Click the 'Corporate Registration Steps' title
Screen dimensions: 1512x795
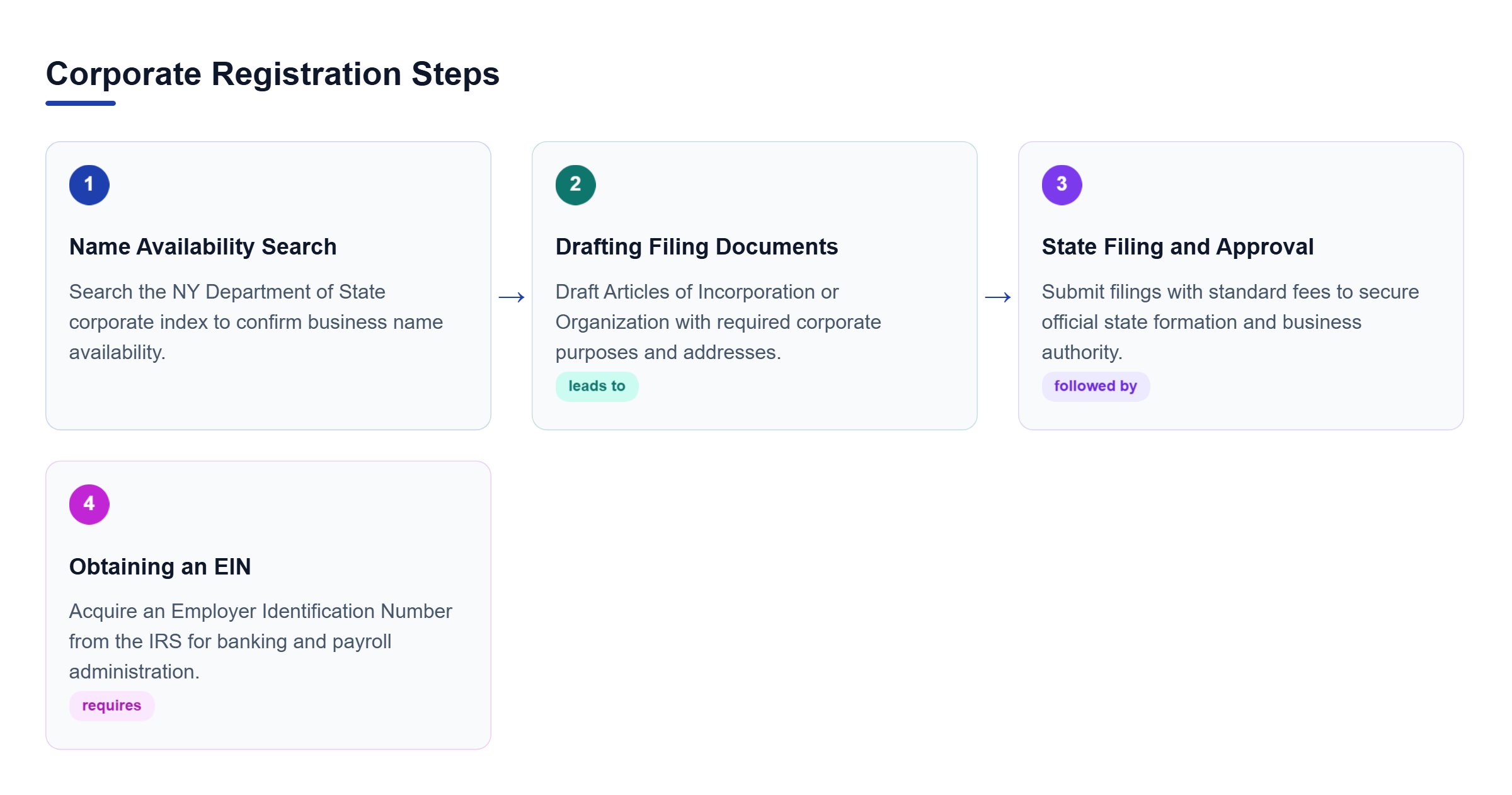click(x=273, y=74)
